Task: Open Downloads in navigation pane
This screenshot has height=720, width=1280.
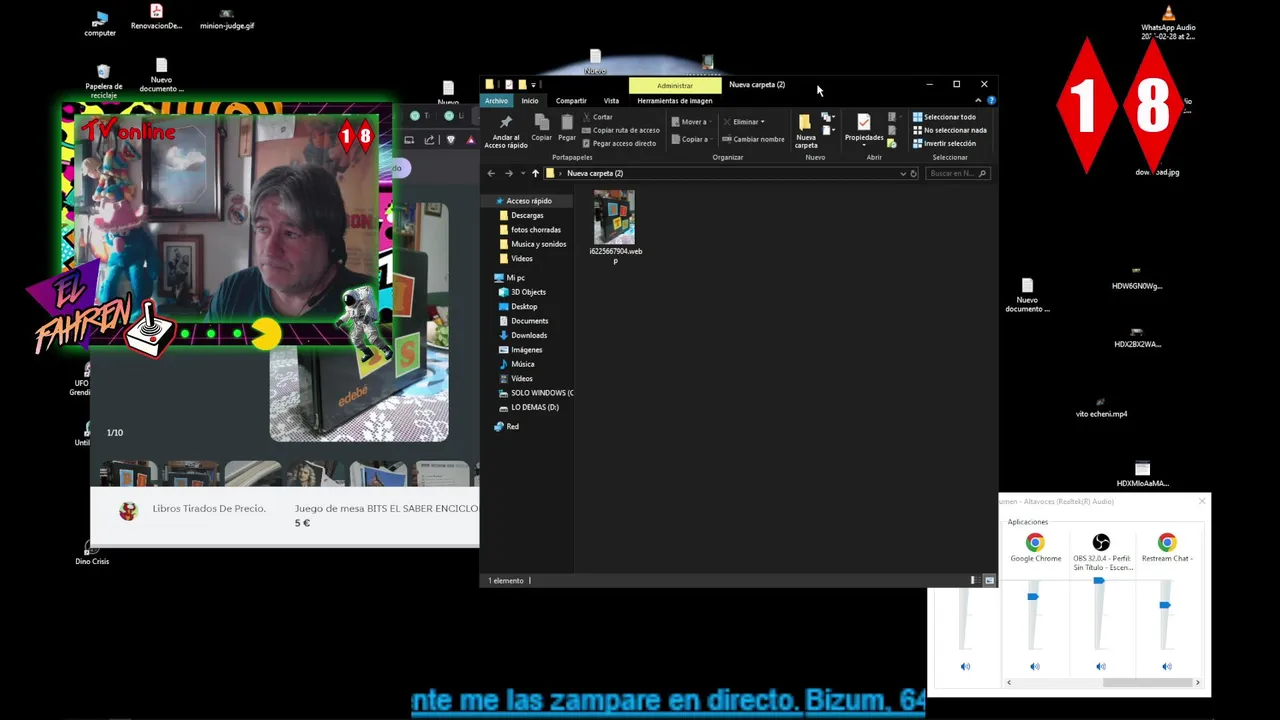Action: pos(529,335)
